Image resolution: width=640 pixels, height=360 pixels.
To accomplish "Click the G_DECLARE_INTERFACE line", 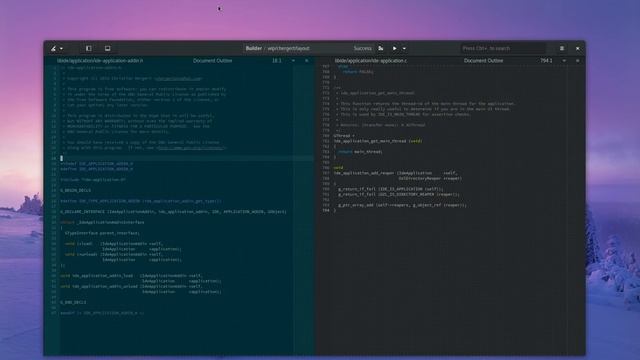I will pyautogui.click(x=173, y=212).
